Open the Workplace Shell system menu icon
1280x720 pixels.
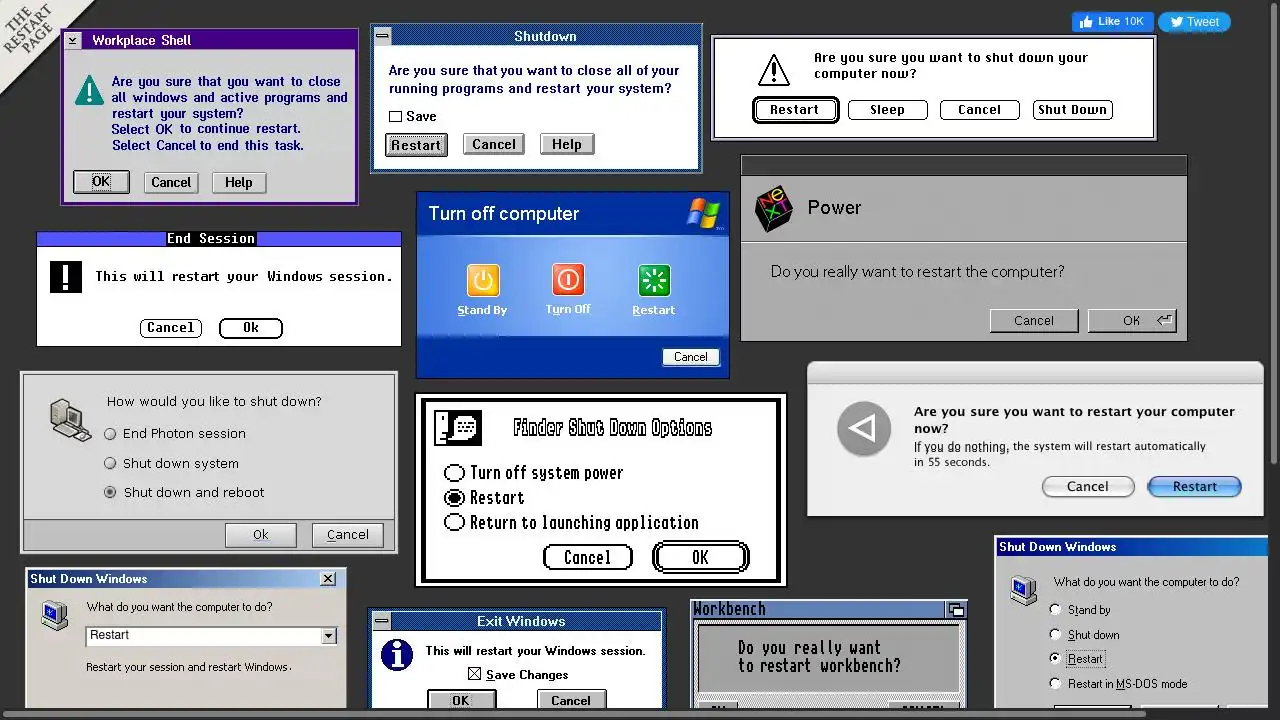click(x=72, y=40)
